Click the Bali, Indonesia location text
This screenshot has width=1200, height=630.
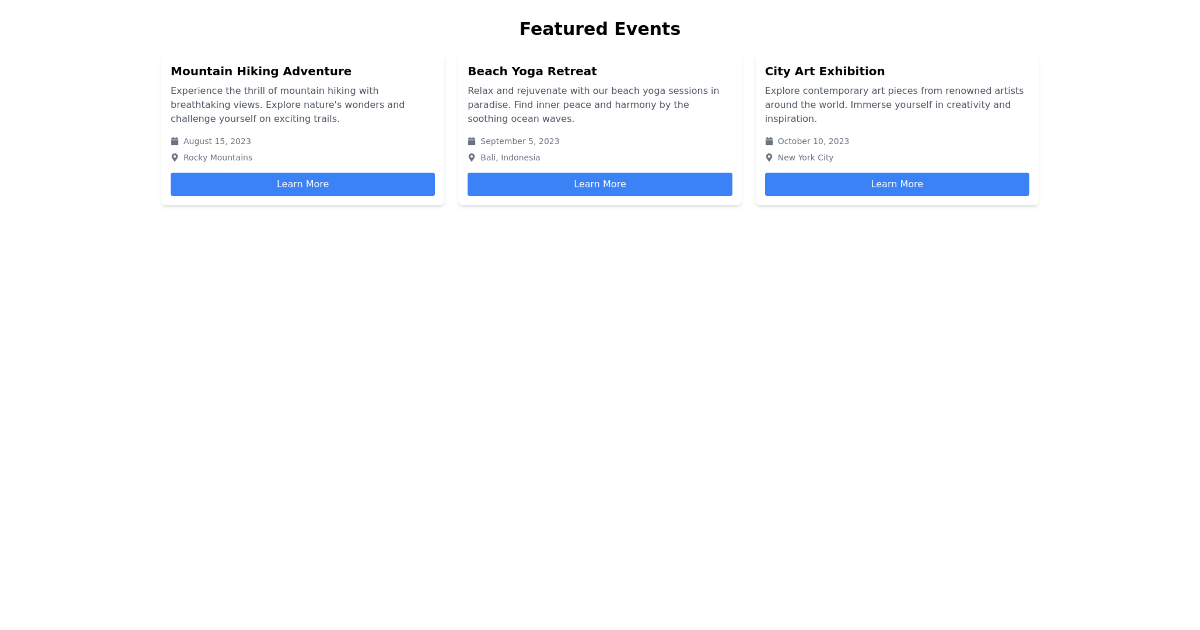pyautogui.click(x=510, y=157)
